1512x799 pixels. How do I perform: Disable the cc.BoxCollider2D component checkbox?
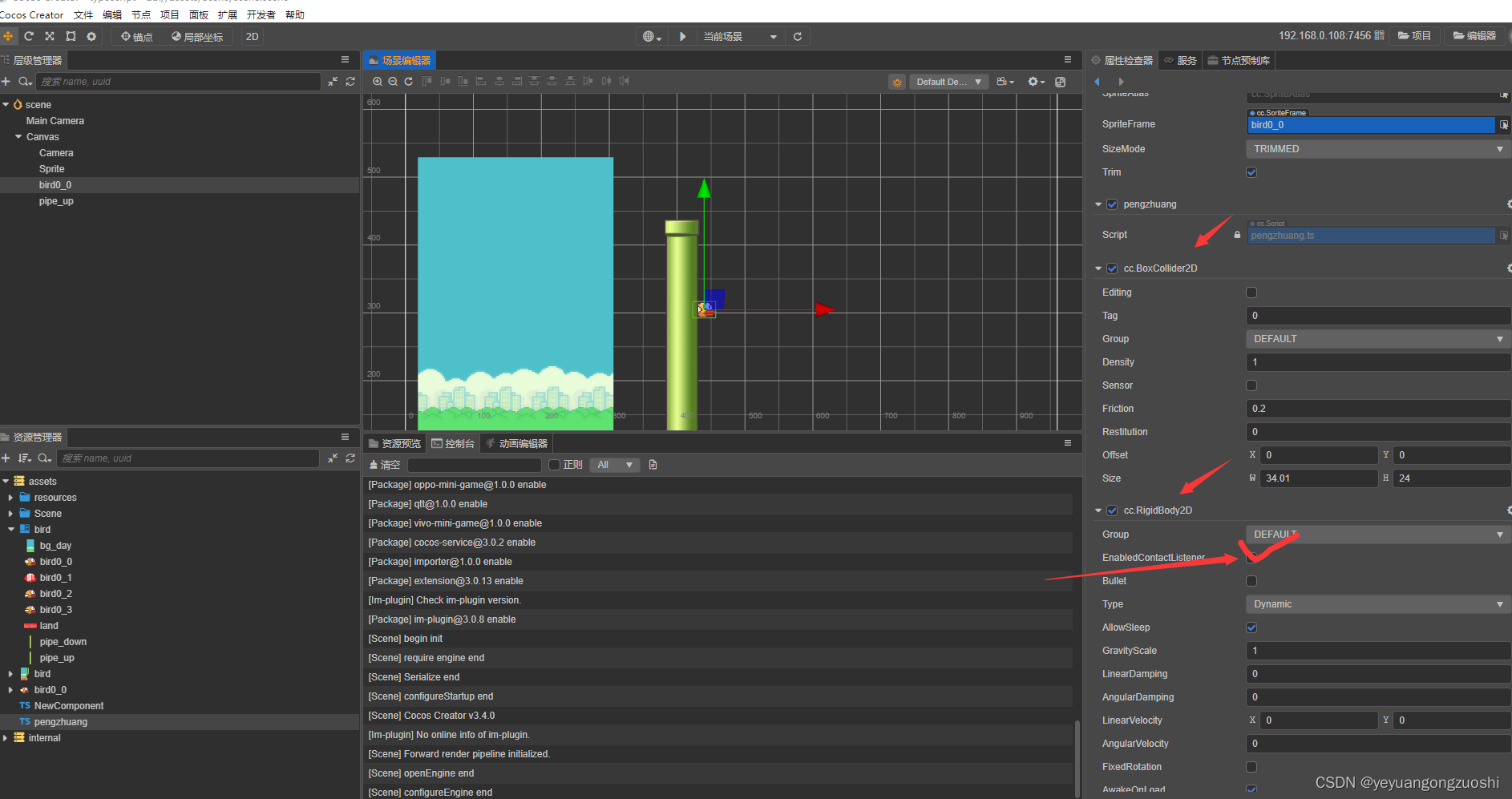click(x=1112, y=268)
